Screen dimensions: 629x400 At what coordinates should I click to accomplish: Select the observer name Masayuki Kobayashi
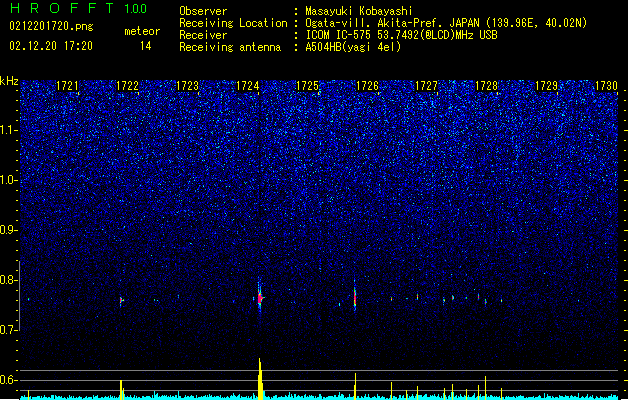point(359,11)
